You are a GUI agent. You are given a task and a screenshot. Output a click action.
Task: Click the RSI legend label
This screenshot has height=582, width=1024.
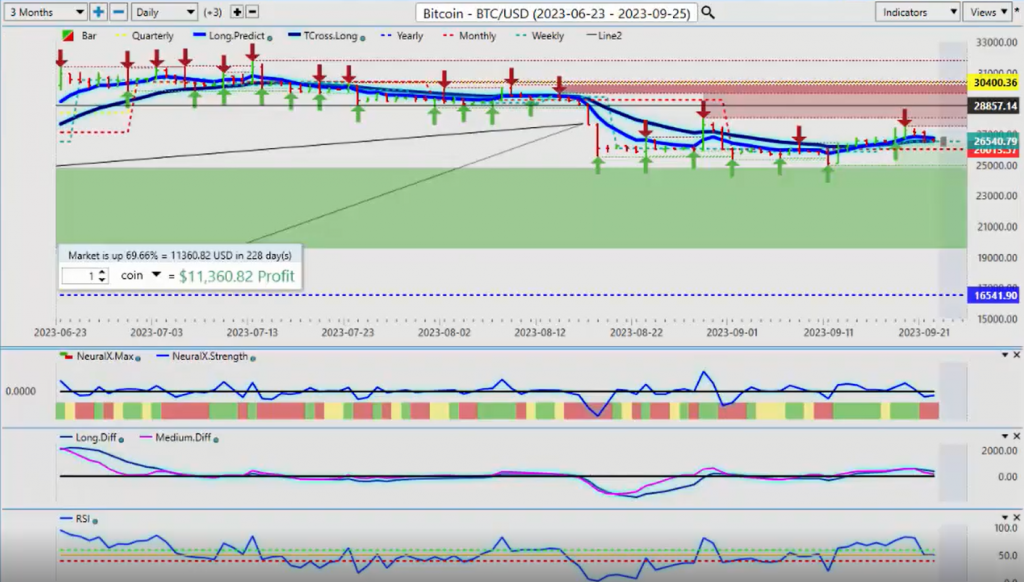coord(83,519)
